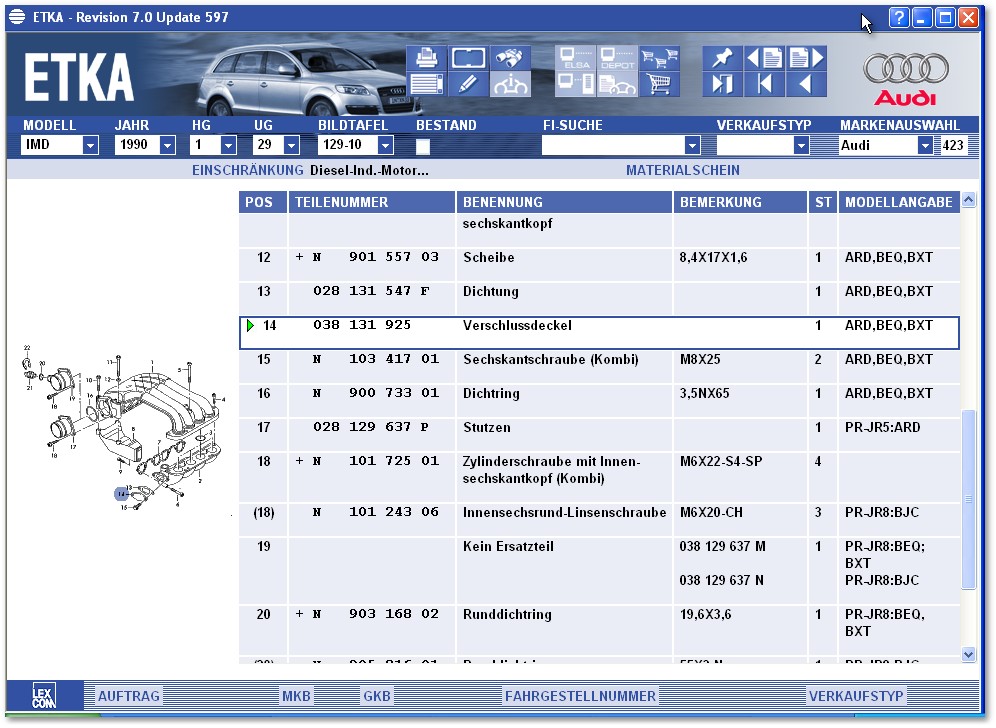Click the ETKA title bar application icon
The height and width of the screenshot is (728, 996).
pos(17,17)
